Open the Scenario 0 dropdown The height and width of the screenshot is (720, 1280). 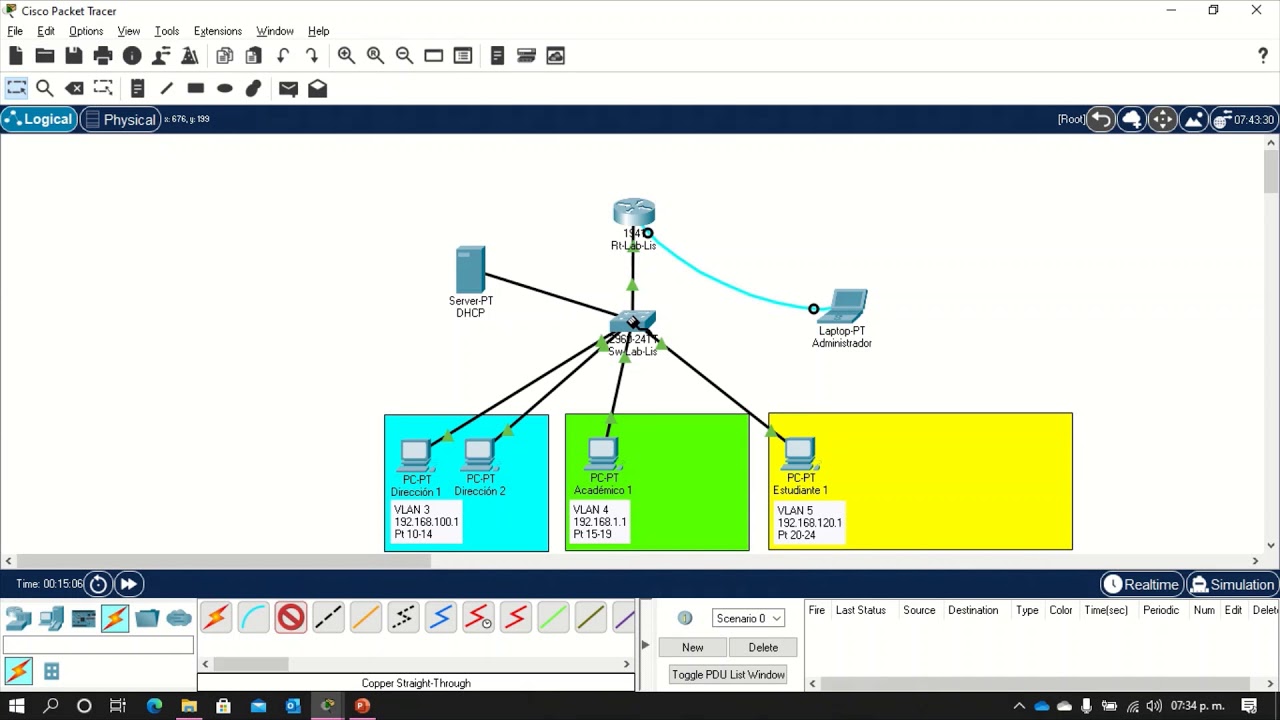[x=748, y=618]
